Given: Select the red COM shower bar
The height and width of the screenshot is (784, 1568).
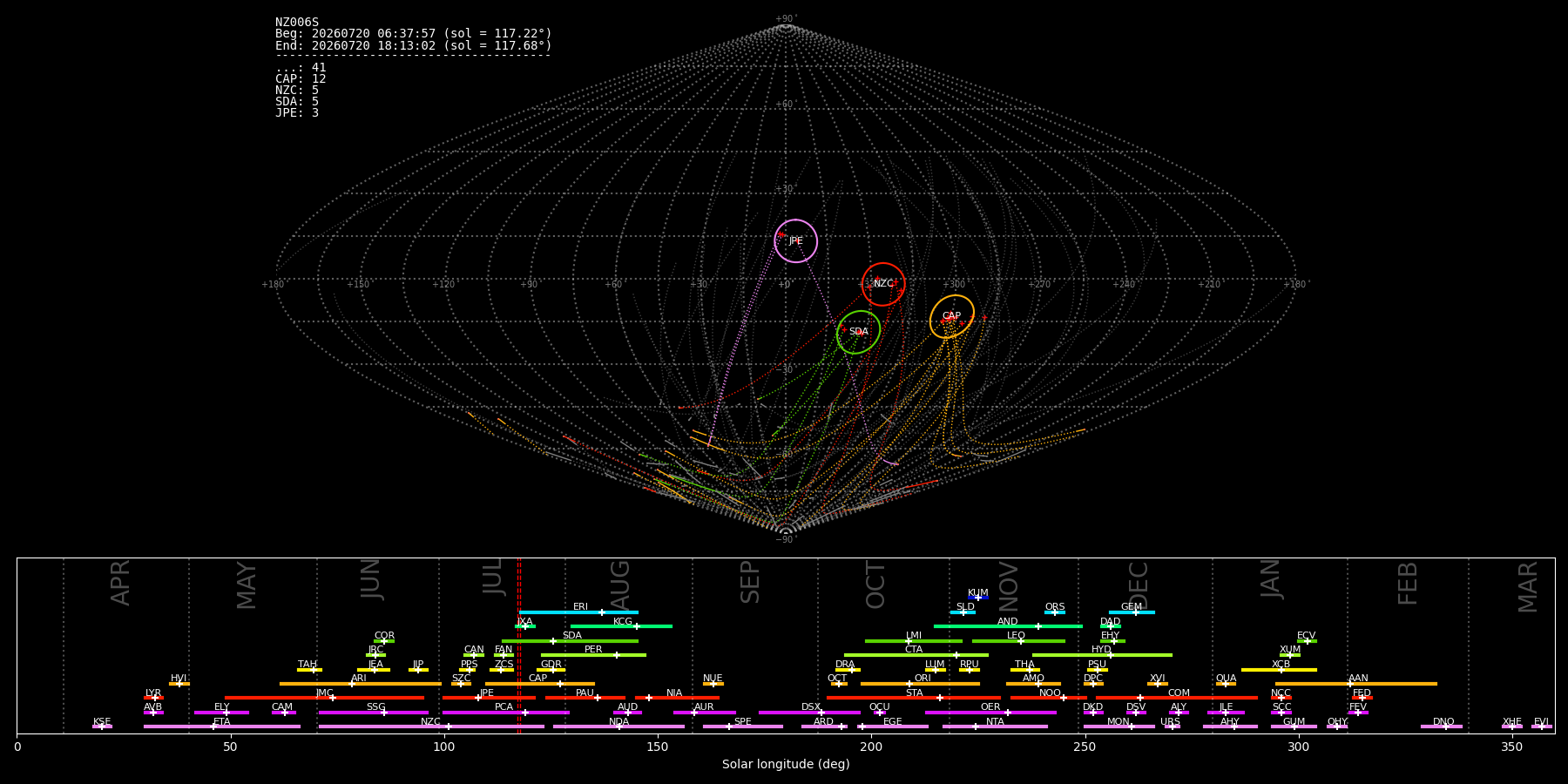Looking at the screenshot, I should point(1177,698).
